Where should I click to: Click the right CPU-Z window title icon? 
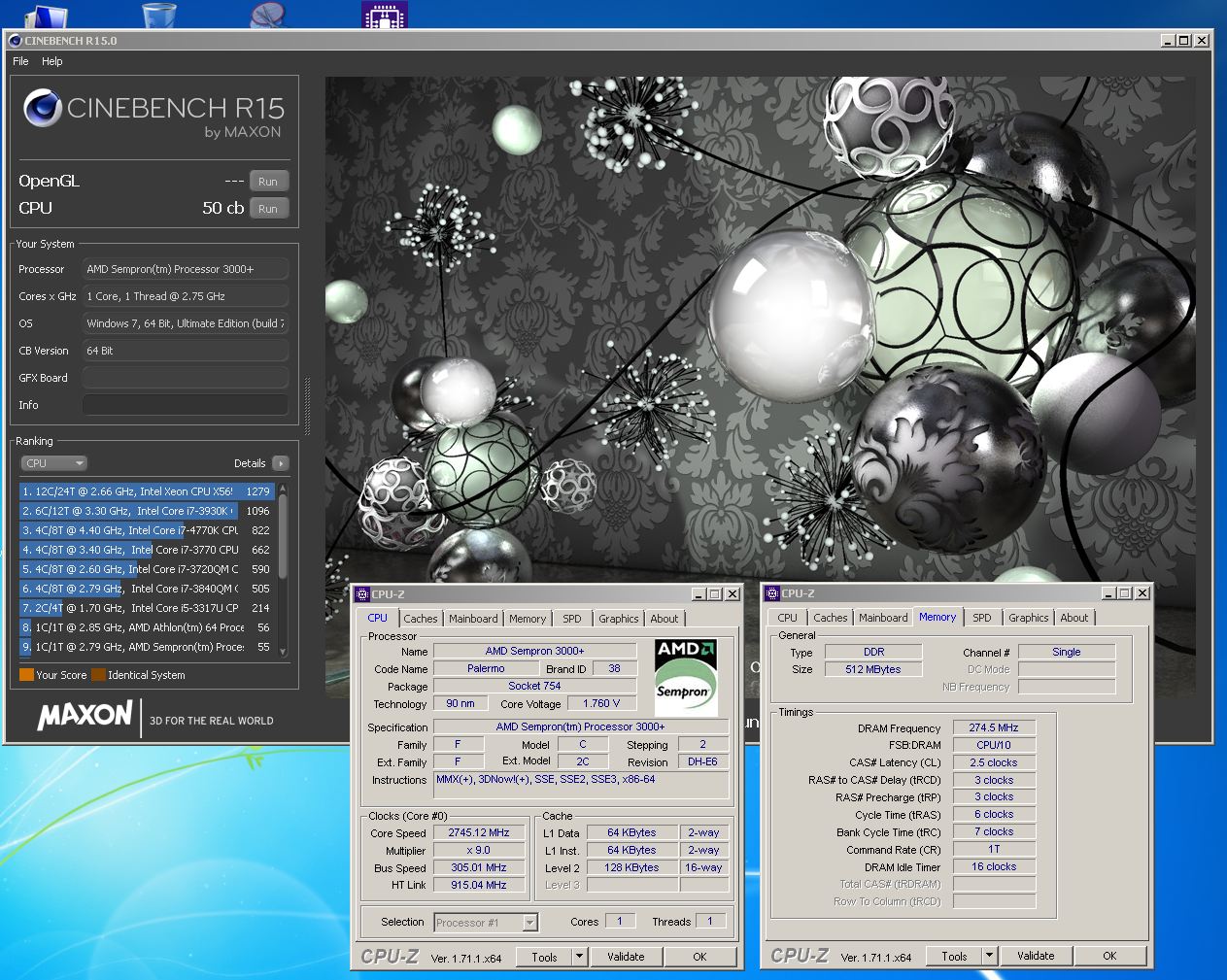[772, 593]
